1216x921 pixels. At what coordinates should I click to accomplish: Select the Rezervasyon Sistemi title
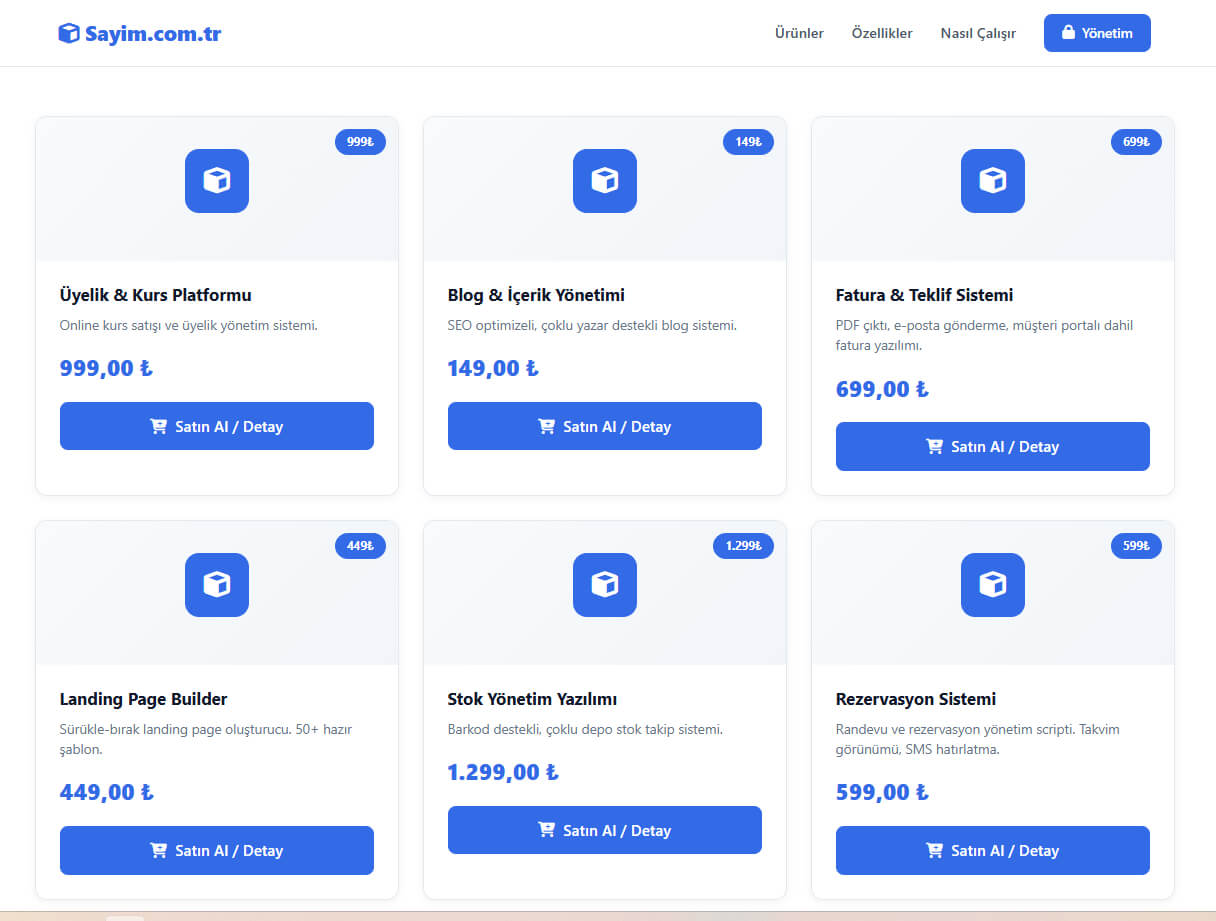915,699
